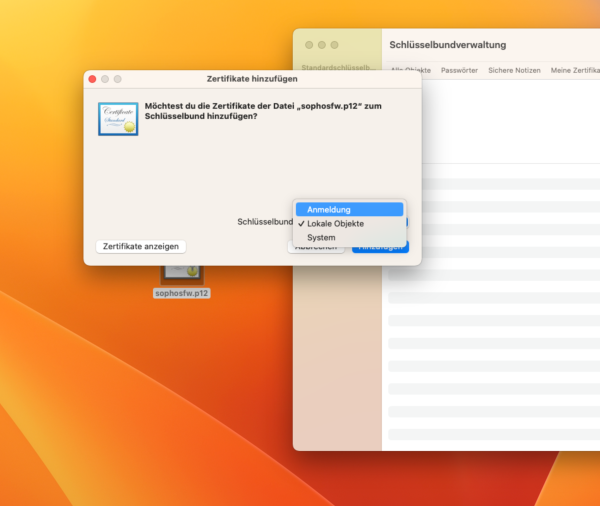Click the sophosfw.p12 file name label
The image size is (600, 506).
(181, 294)
